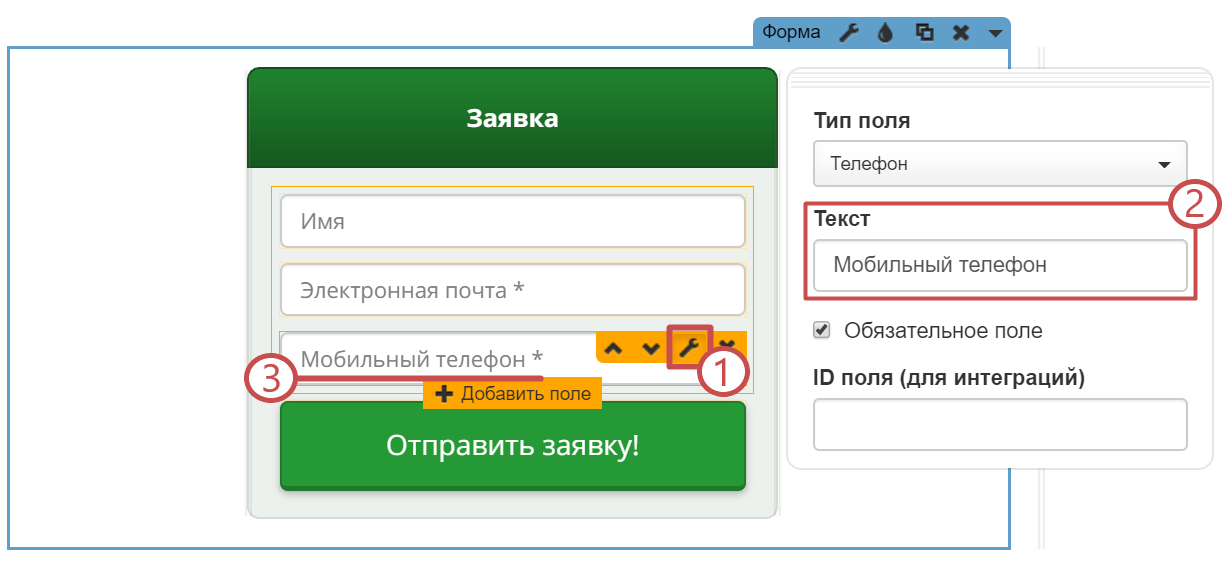Open form settings wrench in Форма toolbar
1223x562 pixels.
pos(848,32)
